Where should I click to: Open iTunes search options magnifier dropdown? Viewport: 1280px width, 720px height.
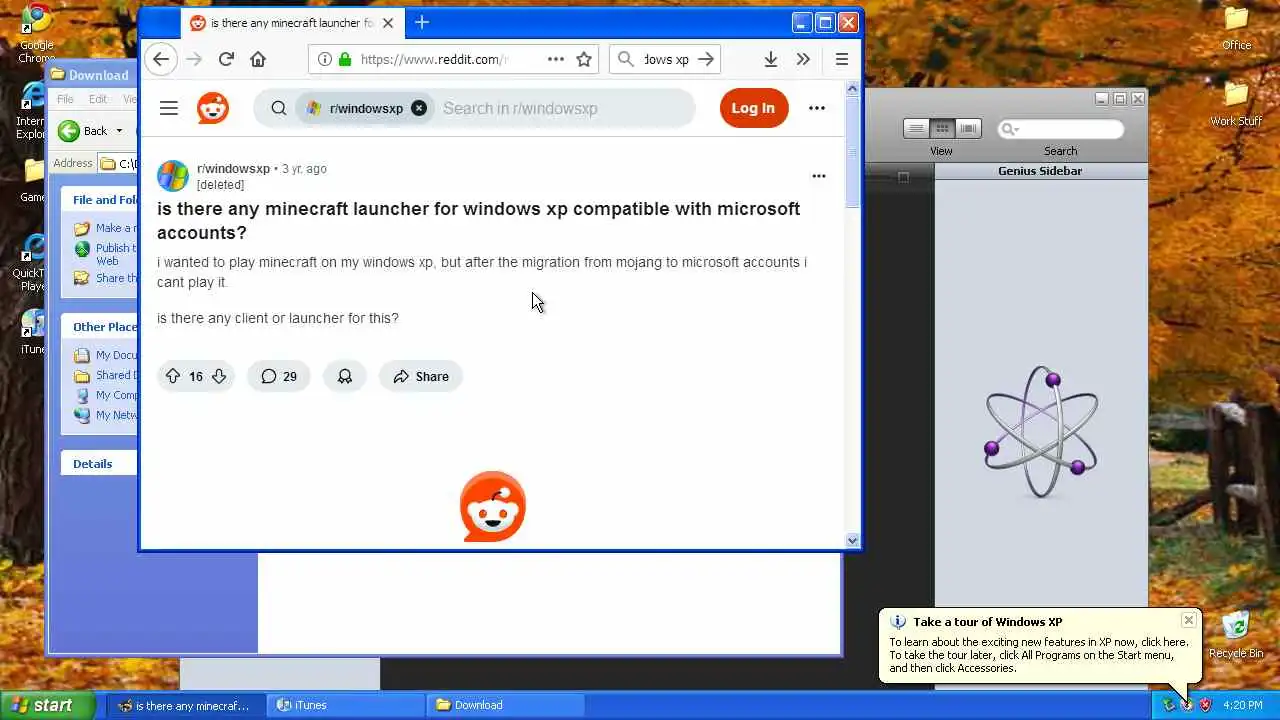coord(1009,129)
